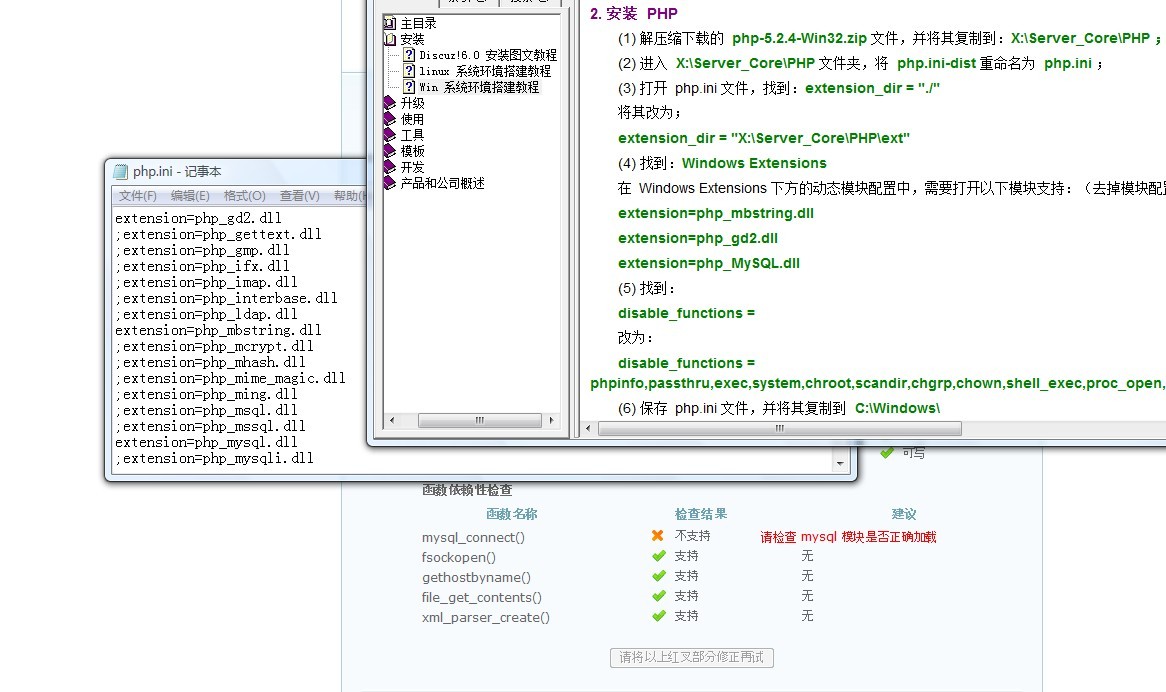Open the 文件(F) menu in Notepad
Image resolution: width=1166 pixels, height=692 pixels.
(138, 196)
